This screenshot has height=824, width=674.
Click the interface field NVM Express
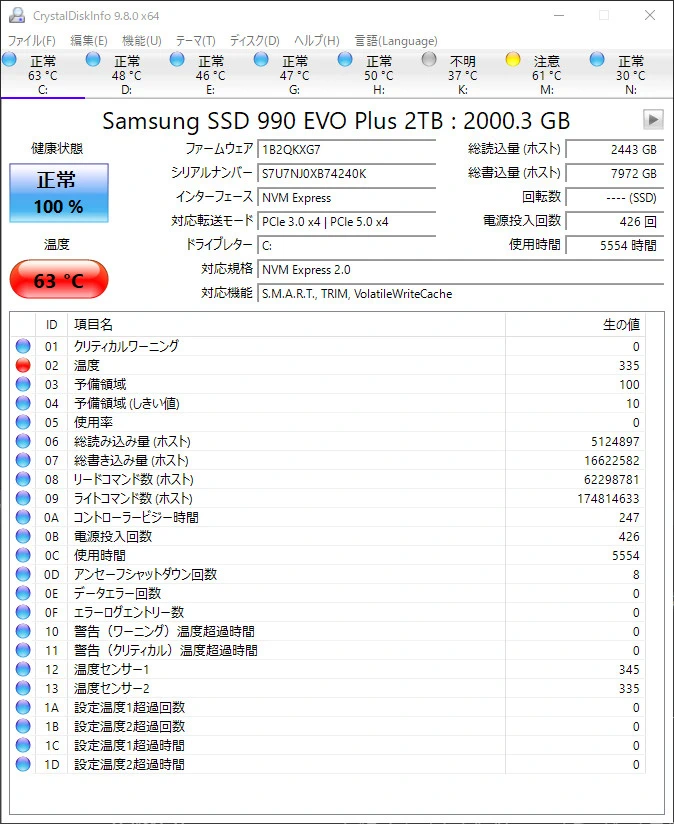347,198
